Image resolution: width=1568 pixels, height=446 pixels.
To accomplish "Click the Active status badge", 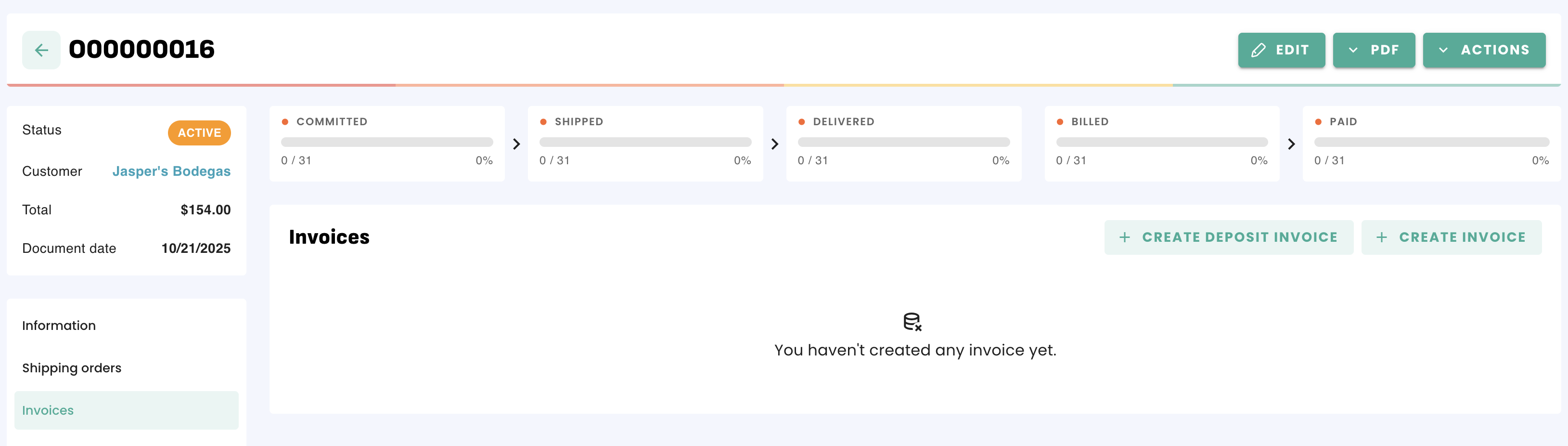I will coord(199,133).
